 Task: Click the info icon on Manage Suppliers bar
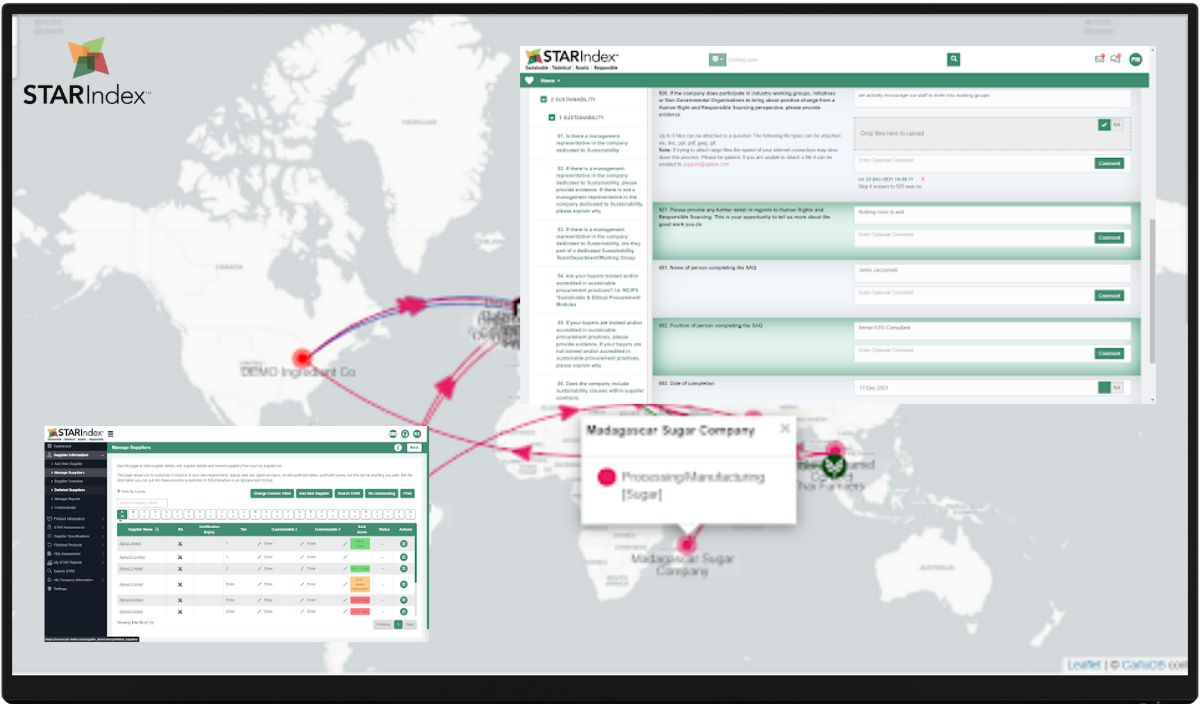tap(398, 447)
